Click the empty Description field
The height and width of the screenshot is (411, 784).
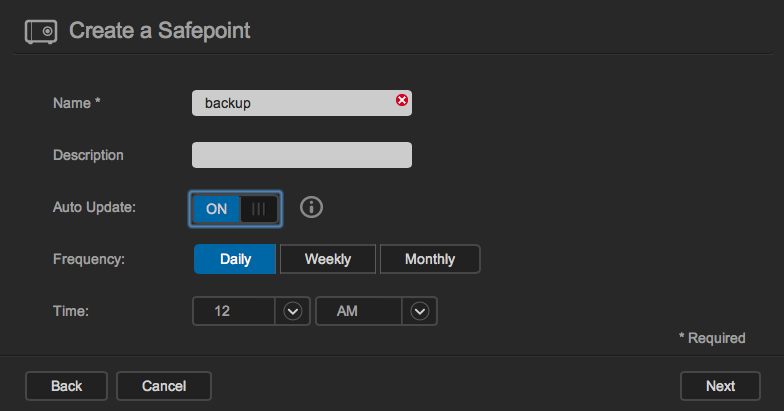click(302, 155)
